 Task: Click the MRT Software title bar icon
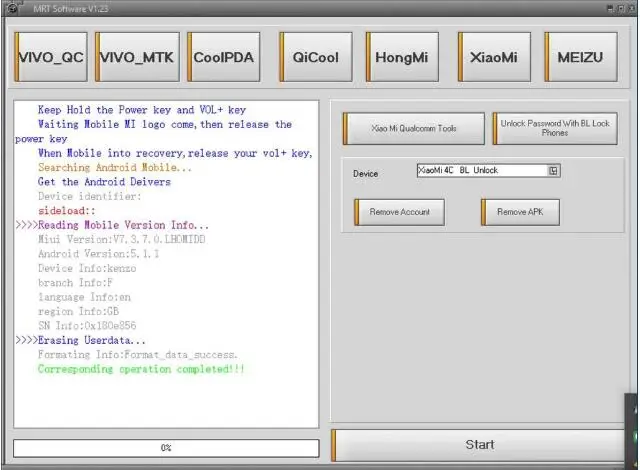12,8
